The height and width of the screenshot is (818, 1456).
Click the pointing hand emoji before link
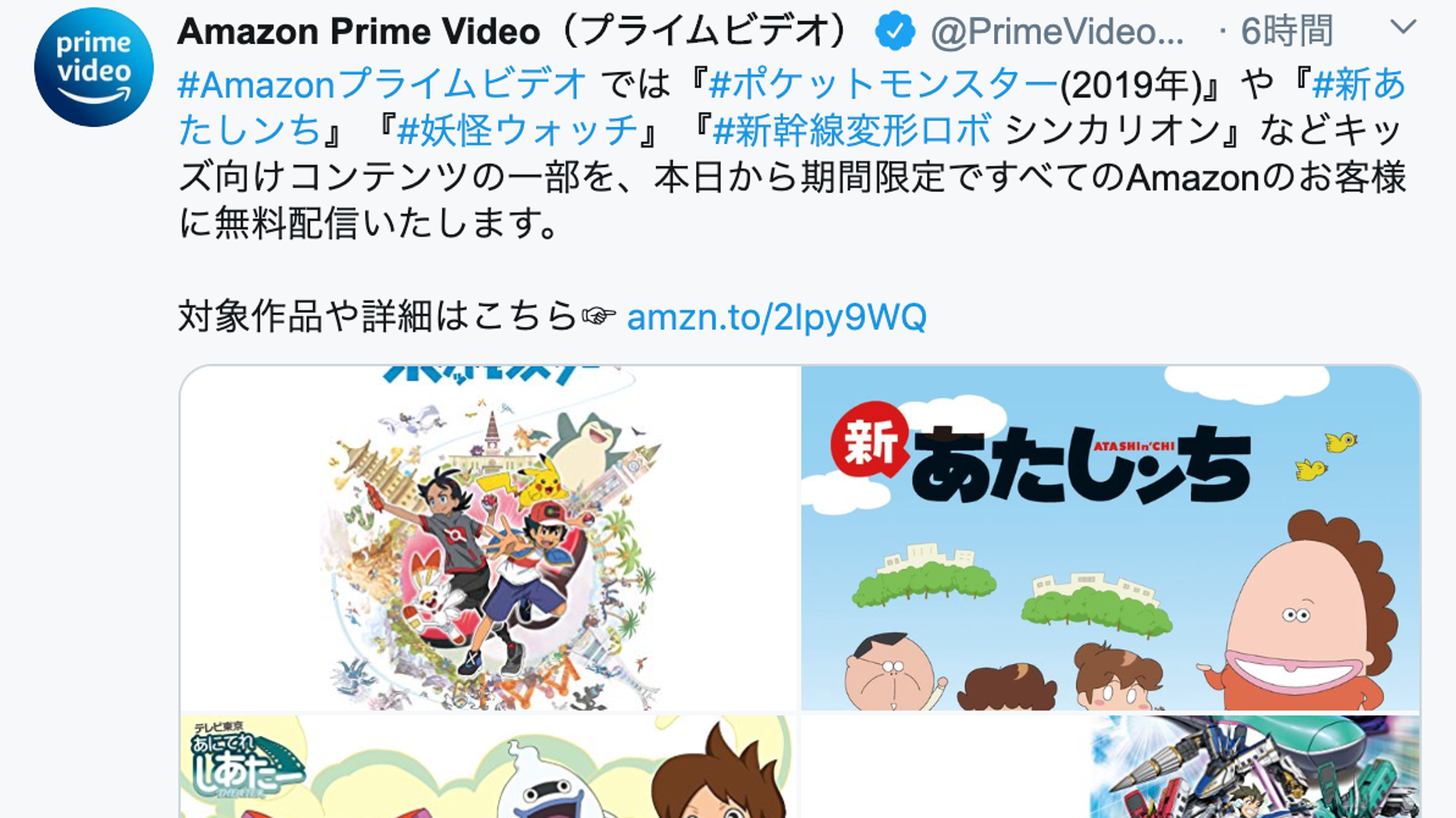(x=599, y=316)
